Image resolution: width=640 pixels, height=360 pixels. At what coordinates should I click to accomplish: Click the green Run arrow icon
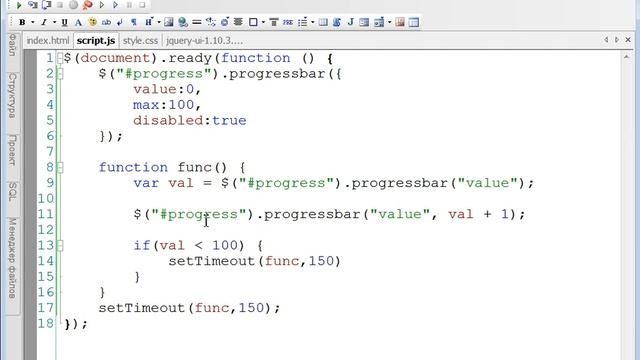[x=19, y=5]
